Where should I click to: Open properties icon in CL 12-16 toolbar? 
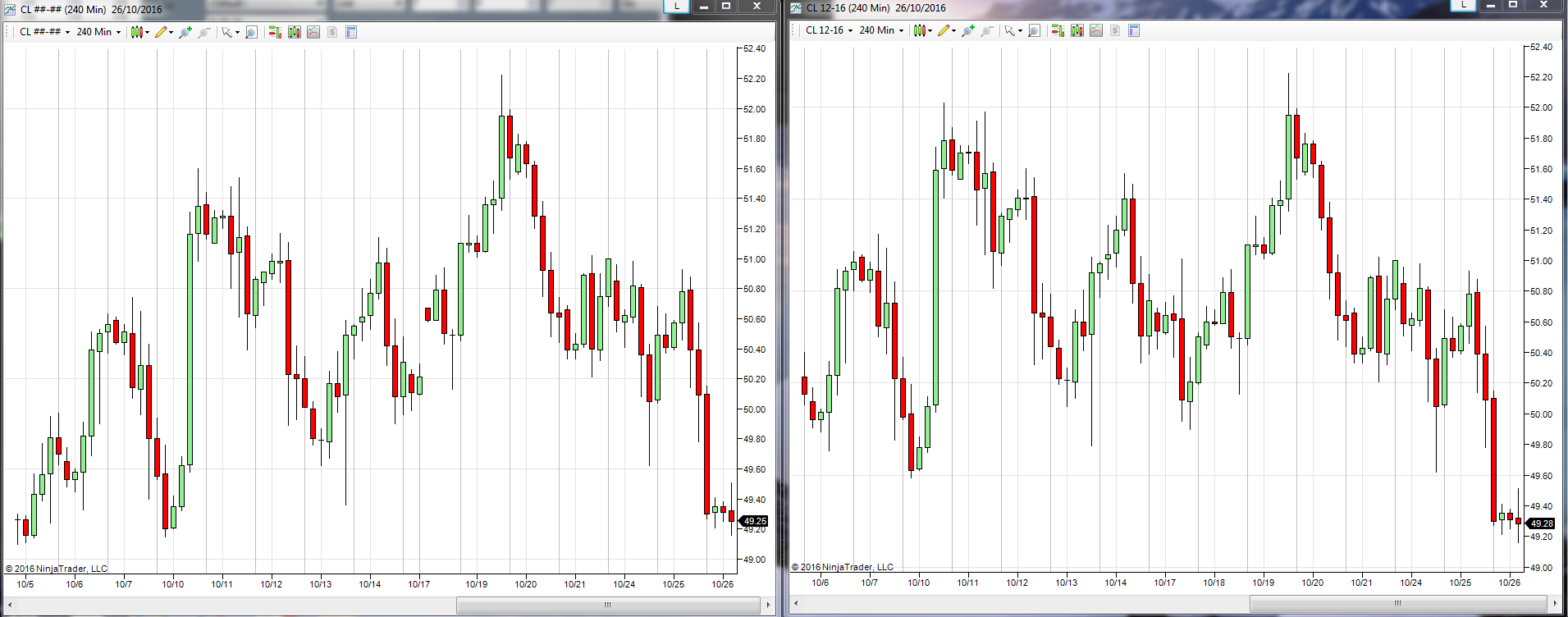pos(1134,30)
